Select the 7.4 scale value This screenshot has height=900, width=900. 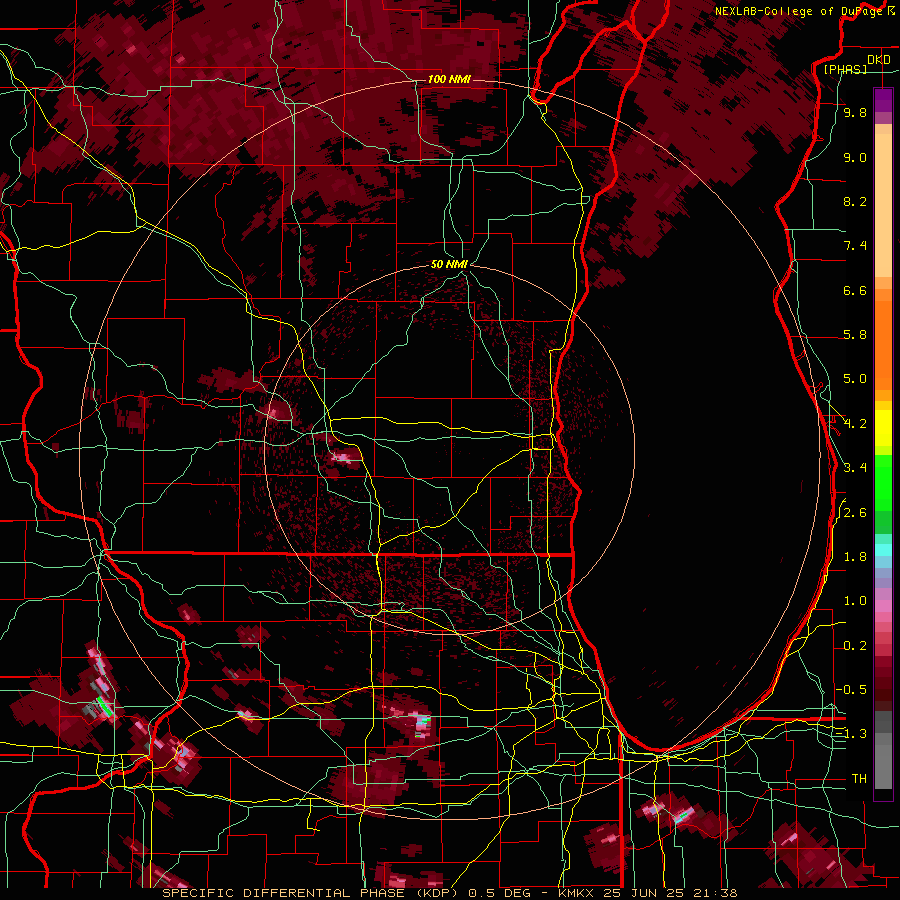click(x=855, y=246)
